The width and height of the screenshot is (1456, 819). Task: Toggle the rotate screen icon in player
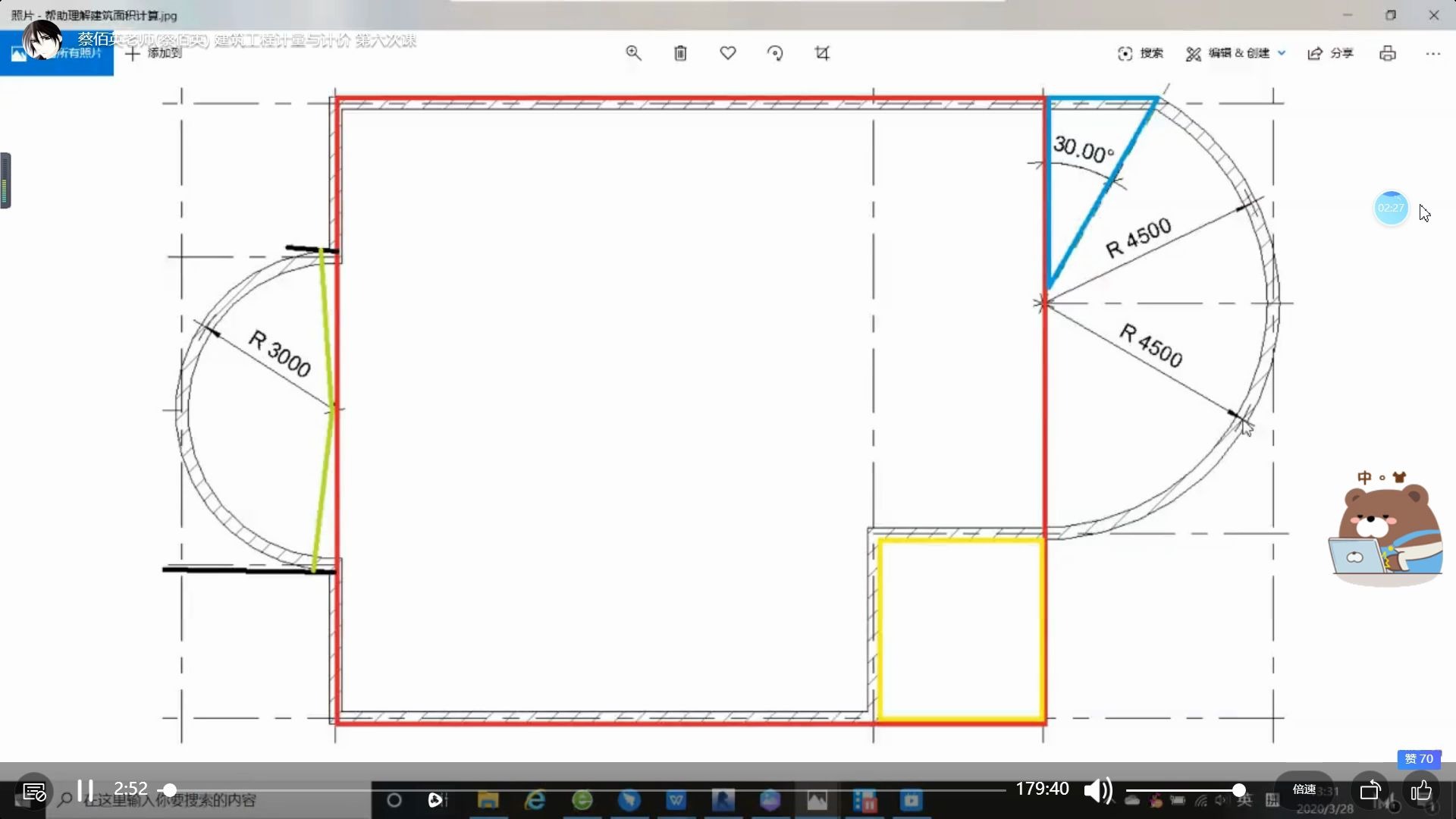pyautogui.click(x=1370, y=791)
